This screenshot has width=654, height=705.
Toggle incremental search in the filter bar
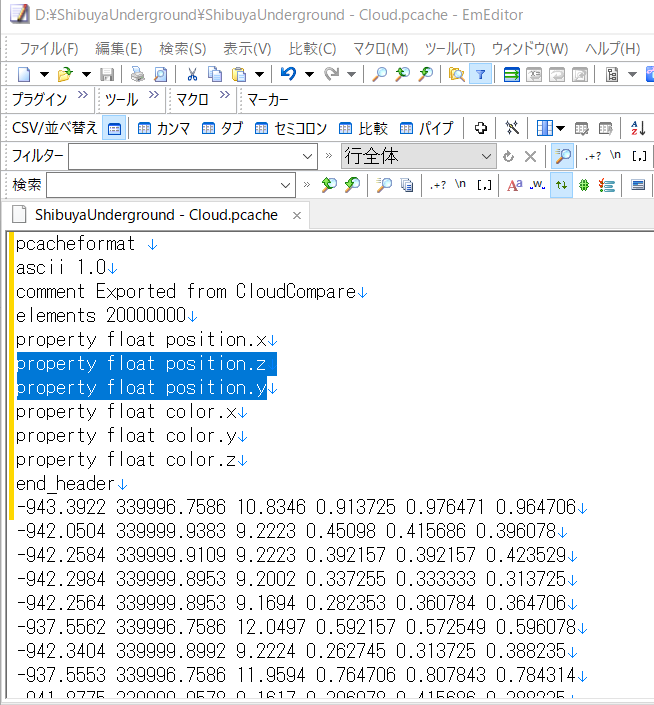pyautogui.click(x=562, y=156)
